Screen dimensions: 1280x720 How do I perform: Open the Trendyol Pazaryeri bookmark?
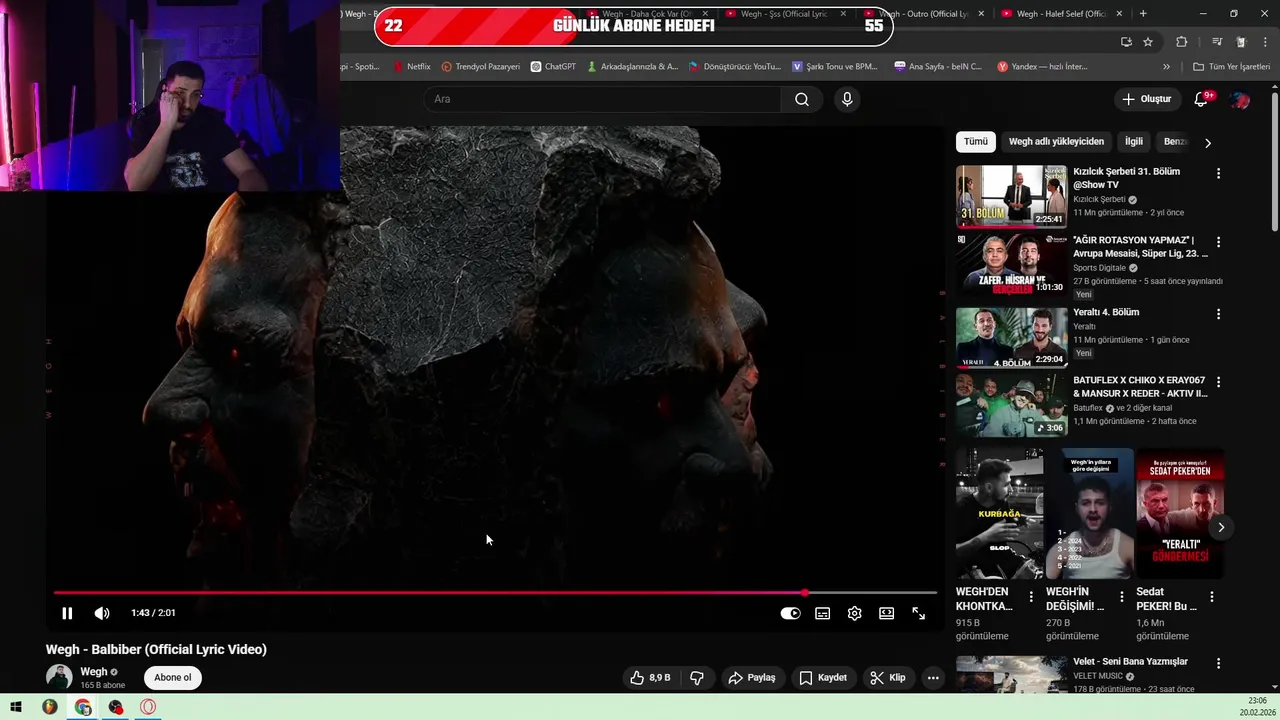480,67
